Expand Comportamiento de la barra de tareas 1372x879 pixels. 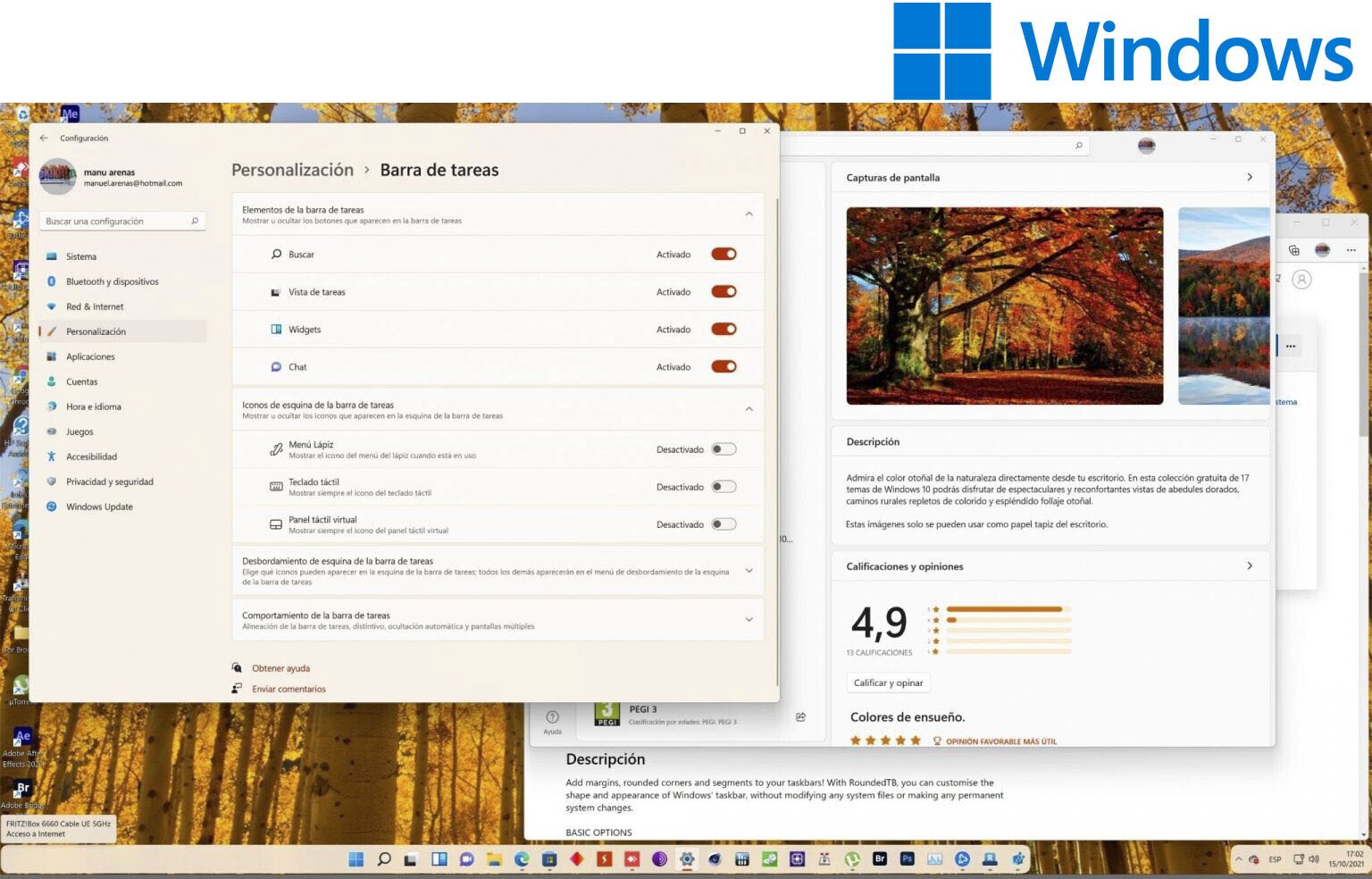pyautogui.click(x=749, y=619)
